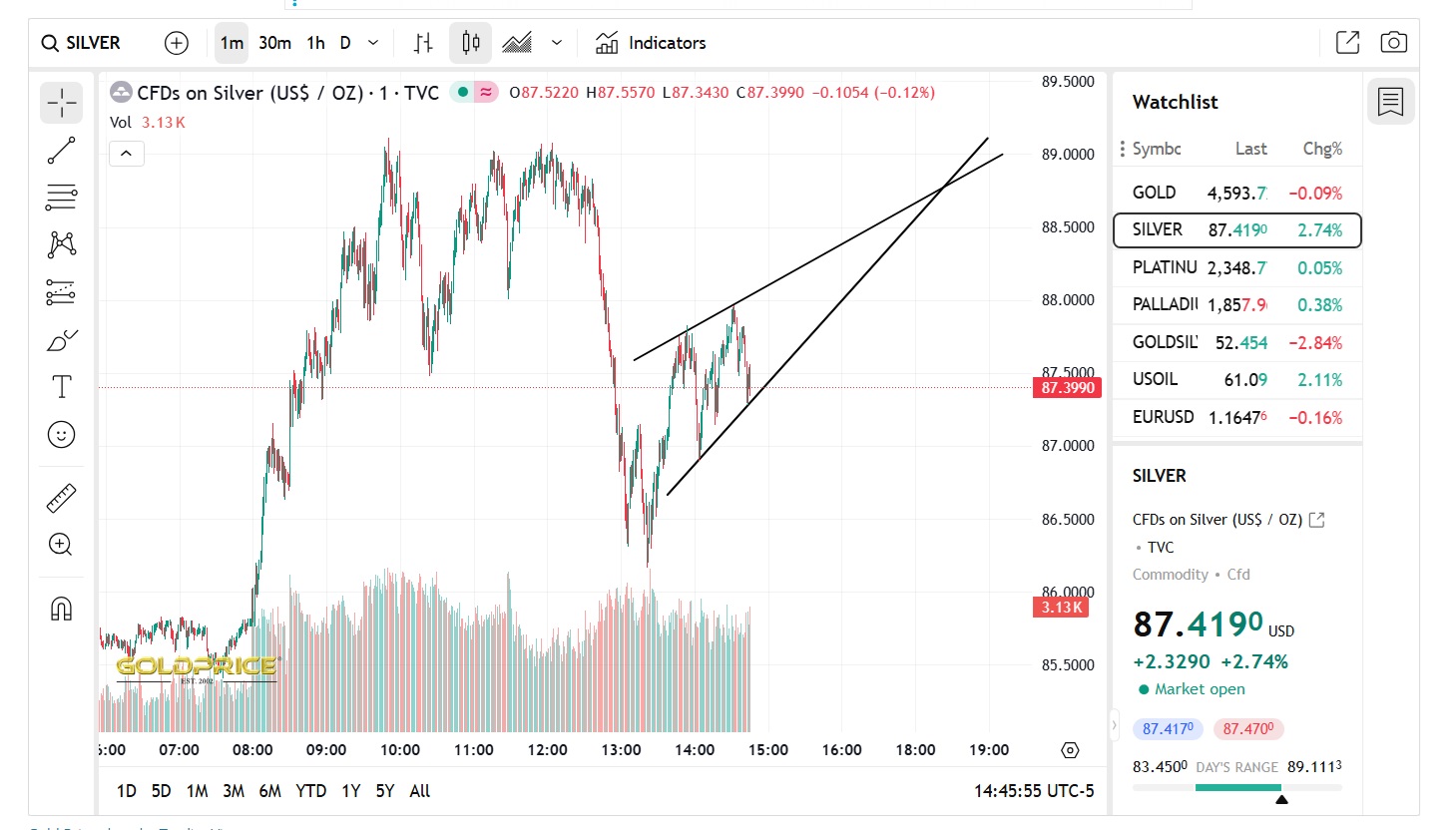The width and height of the screenshot is (1456, 830).
Task: Click the Vol 3.13K volume legend
Action: point(148,123)
